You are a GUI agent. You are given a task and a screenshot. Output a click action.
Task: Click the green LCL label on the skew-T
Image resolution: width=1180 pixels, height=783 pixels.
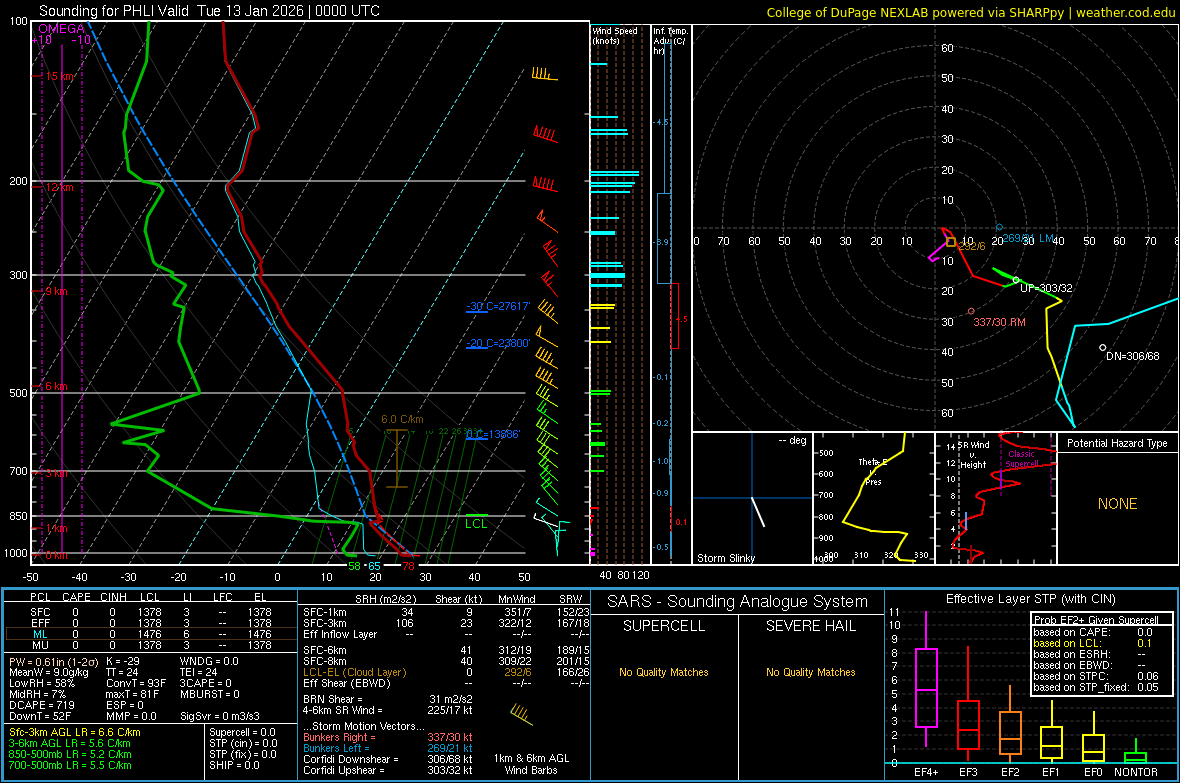coord(476,524)
